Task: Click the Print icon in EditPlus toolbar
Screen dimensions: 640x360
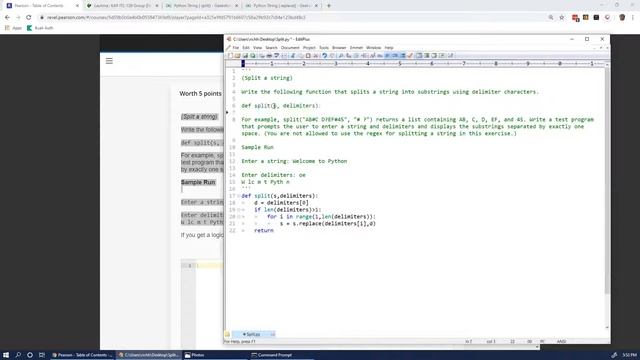Action: tap(269, 56)
